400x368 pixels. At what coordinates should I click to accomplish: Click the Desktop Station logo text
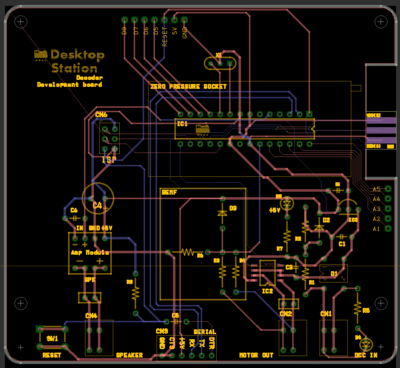pos(77,61)
